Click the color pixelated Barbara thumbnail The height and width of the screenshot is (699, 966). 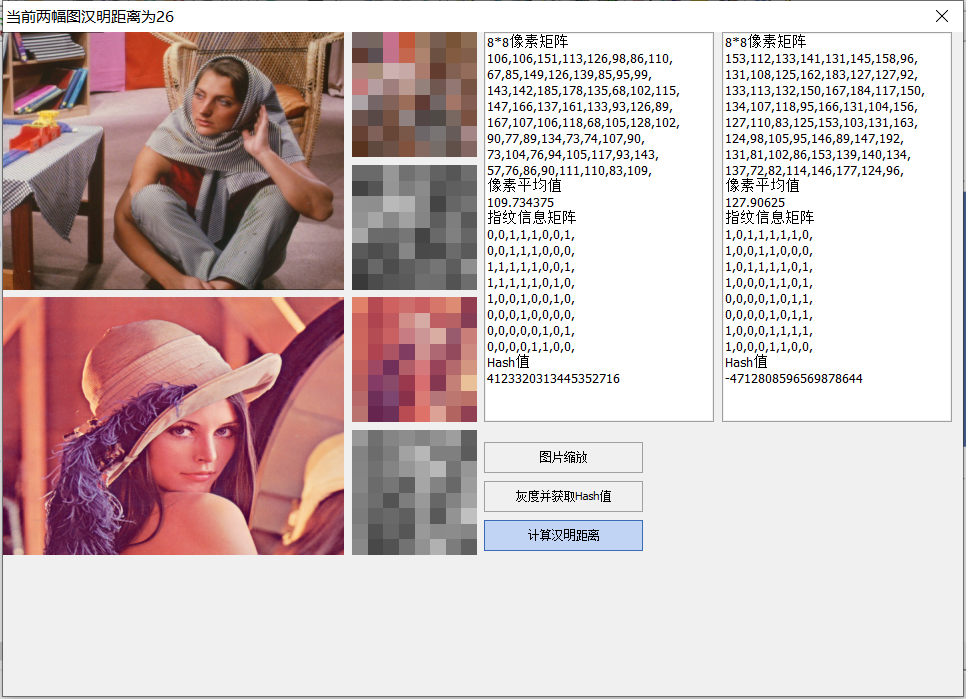pyautogui.click(x=415, y=95)
